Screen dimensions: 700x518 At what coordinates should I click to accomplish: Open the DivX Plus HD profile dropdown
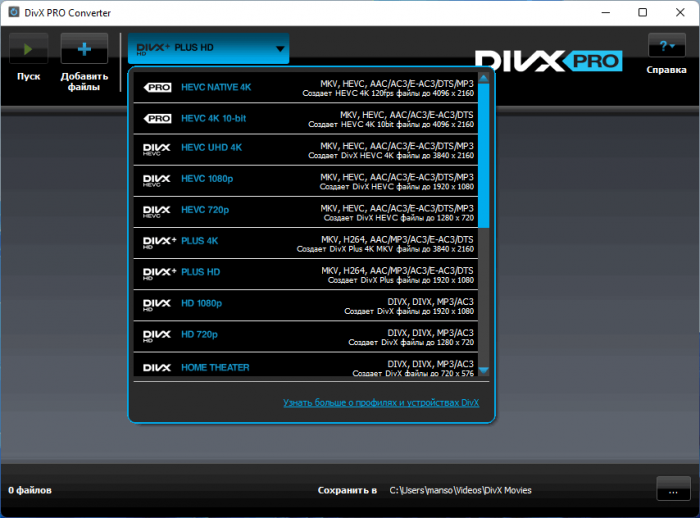point(208,48)
